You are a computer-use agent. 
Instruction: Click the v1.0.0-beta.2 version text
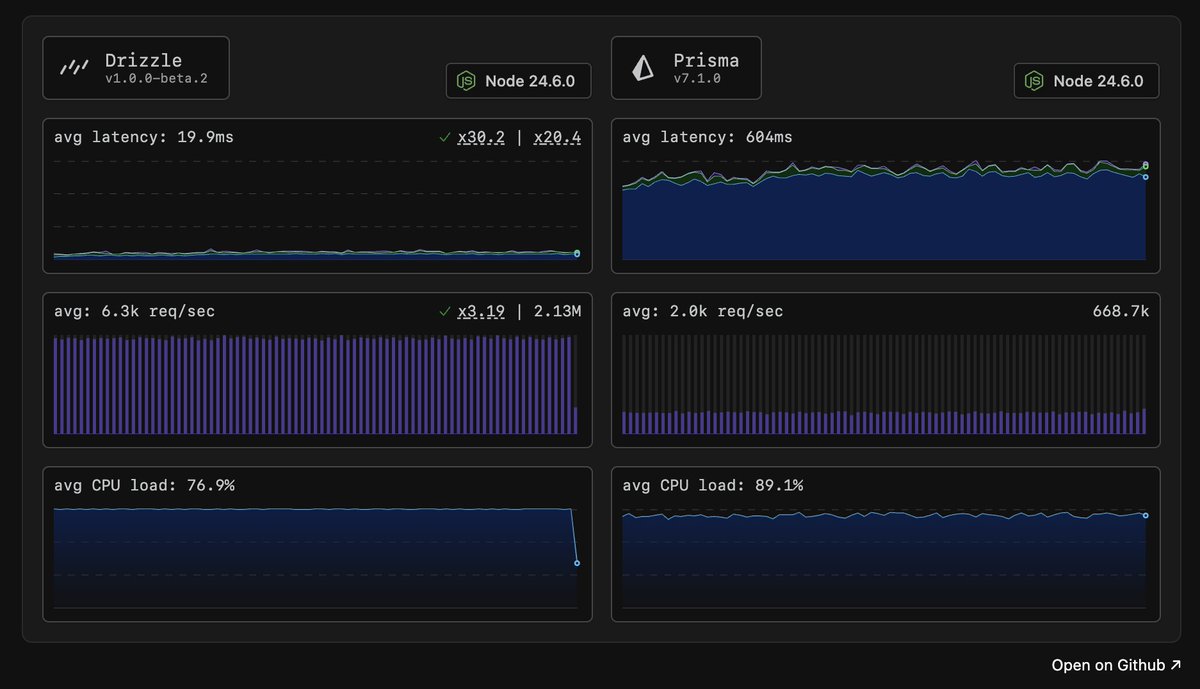(x=156, y=79)
